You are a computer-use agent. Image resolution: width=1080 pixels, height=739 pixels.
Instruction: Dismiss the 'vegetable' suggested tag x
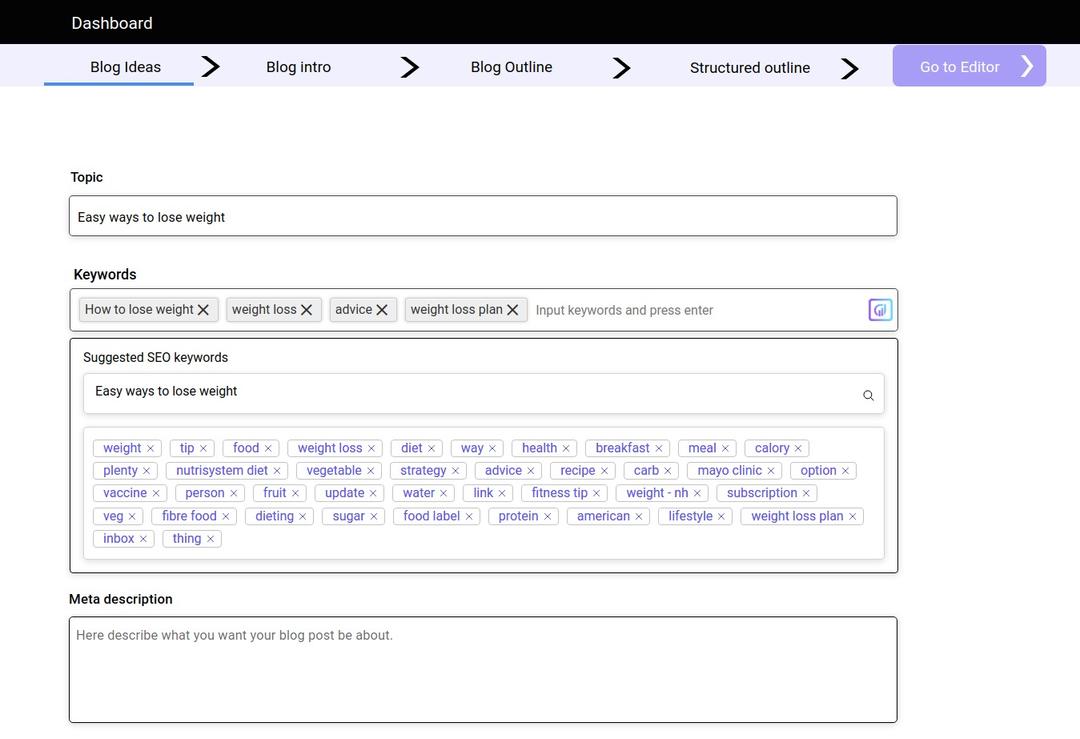370,471
